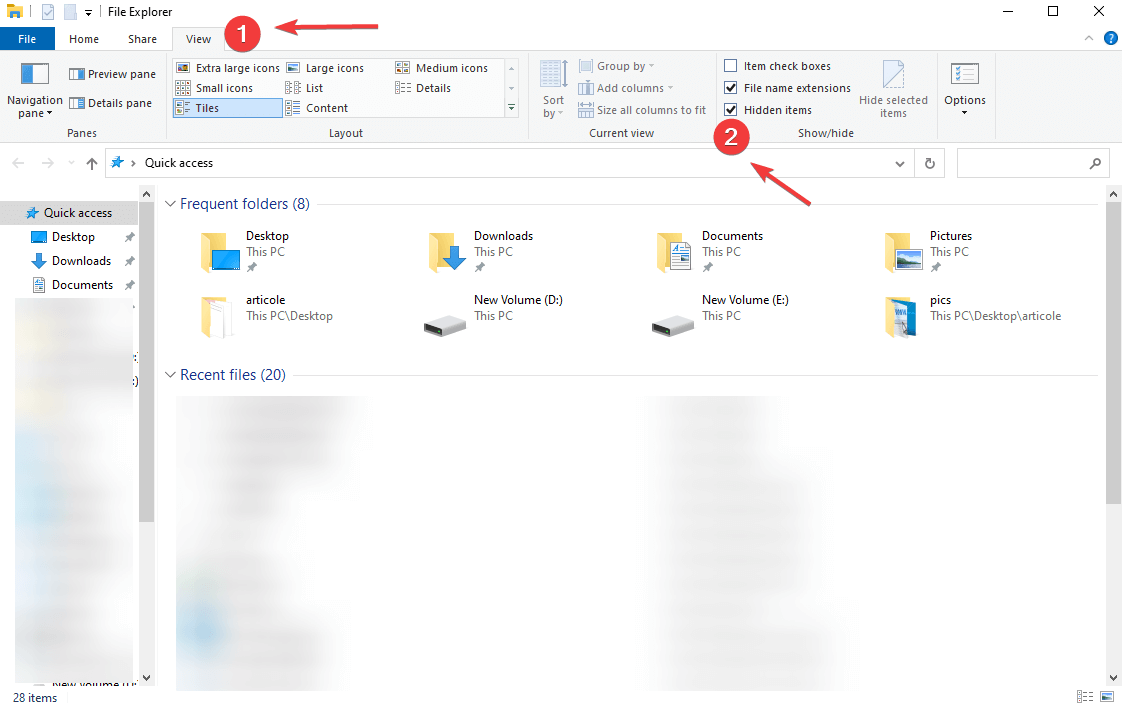Open the Help question mark icon
This screenshot has width=1123, height=709.
point(1111,39)
